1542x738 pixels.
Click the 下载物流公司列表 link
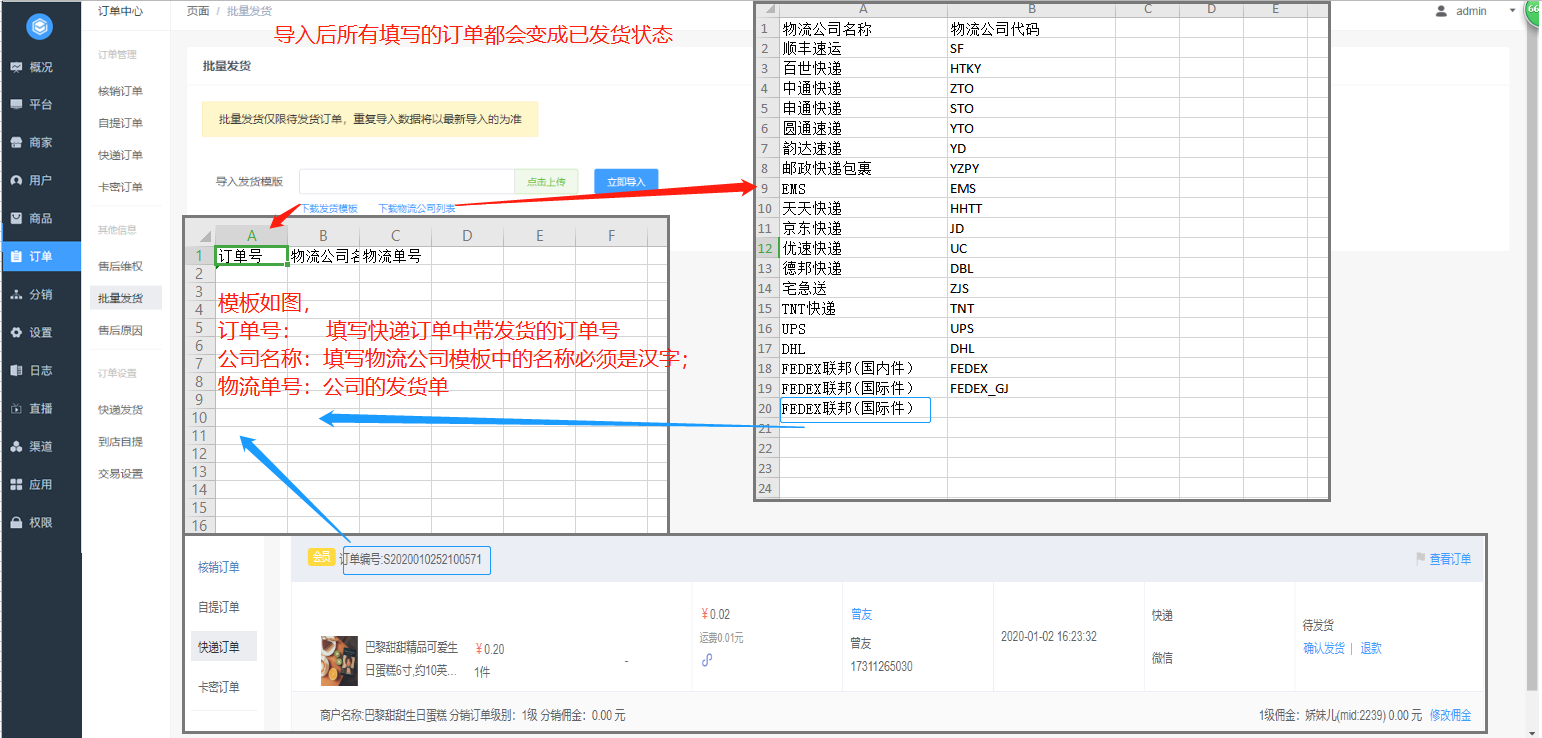tap(417, 208)
